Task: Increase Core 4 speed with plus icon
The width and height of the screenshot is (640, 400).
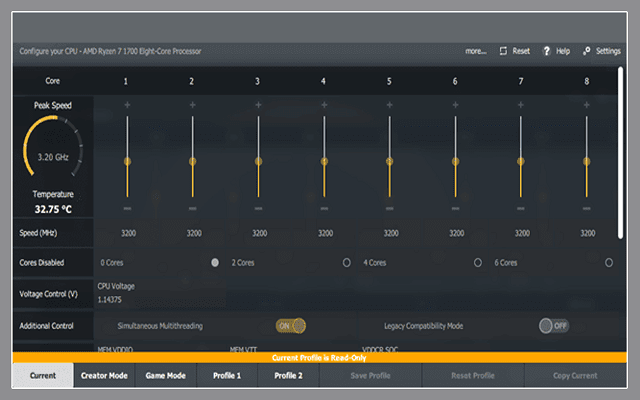Action: point(324,105)
